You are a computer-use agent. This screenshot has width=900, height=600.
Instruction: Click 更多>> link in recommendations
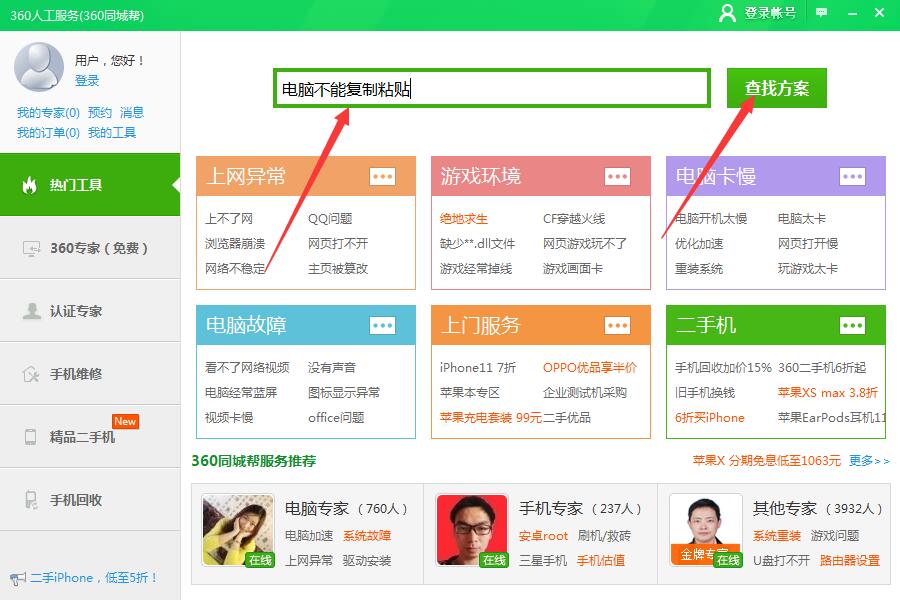coord(870,460)
